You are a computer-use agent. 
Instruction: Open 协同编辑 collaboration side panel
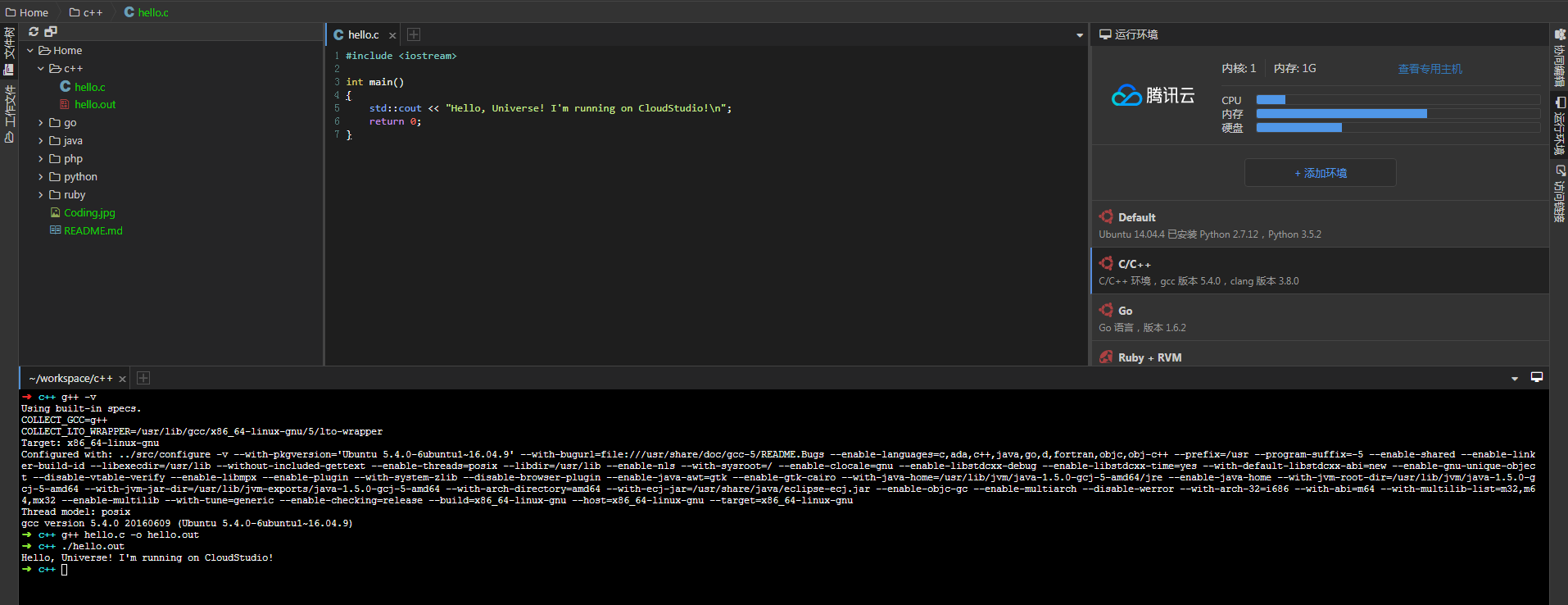point(1559,57)
